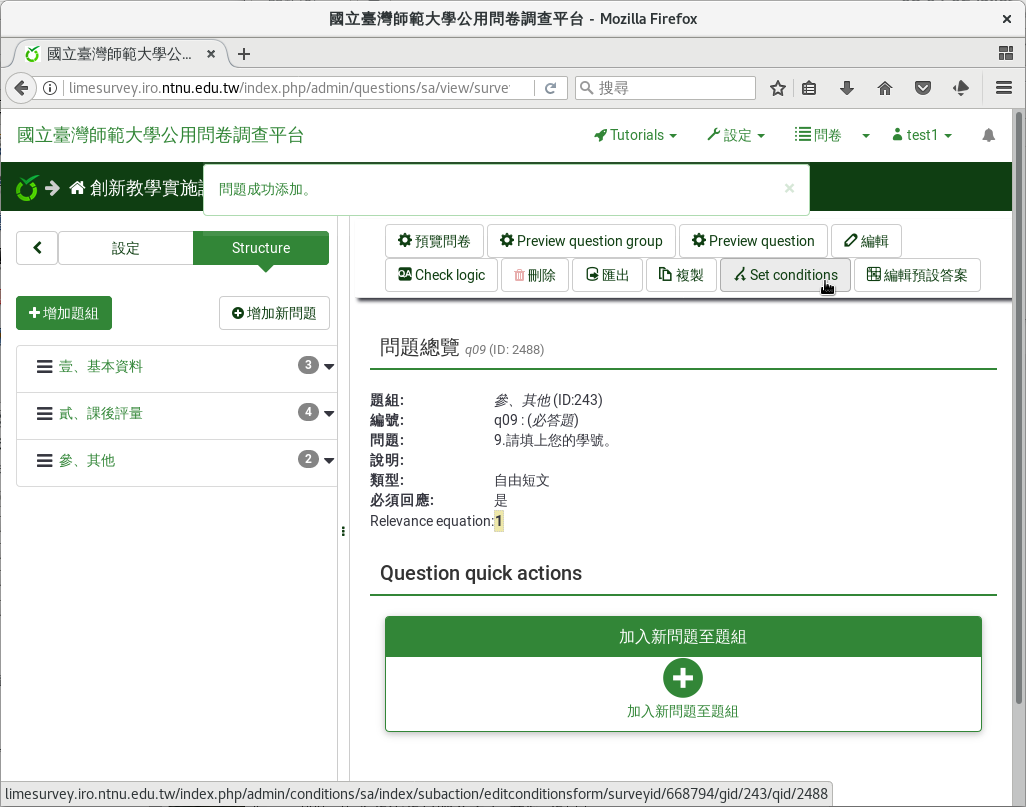Reload the page with refresh icon
The image size is (1026, 807).
click(x=550, y=88)
